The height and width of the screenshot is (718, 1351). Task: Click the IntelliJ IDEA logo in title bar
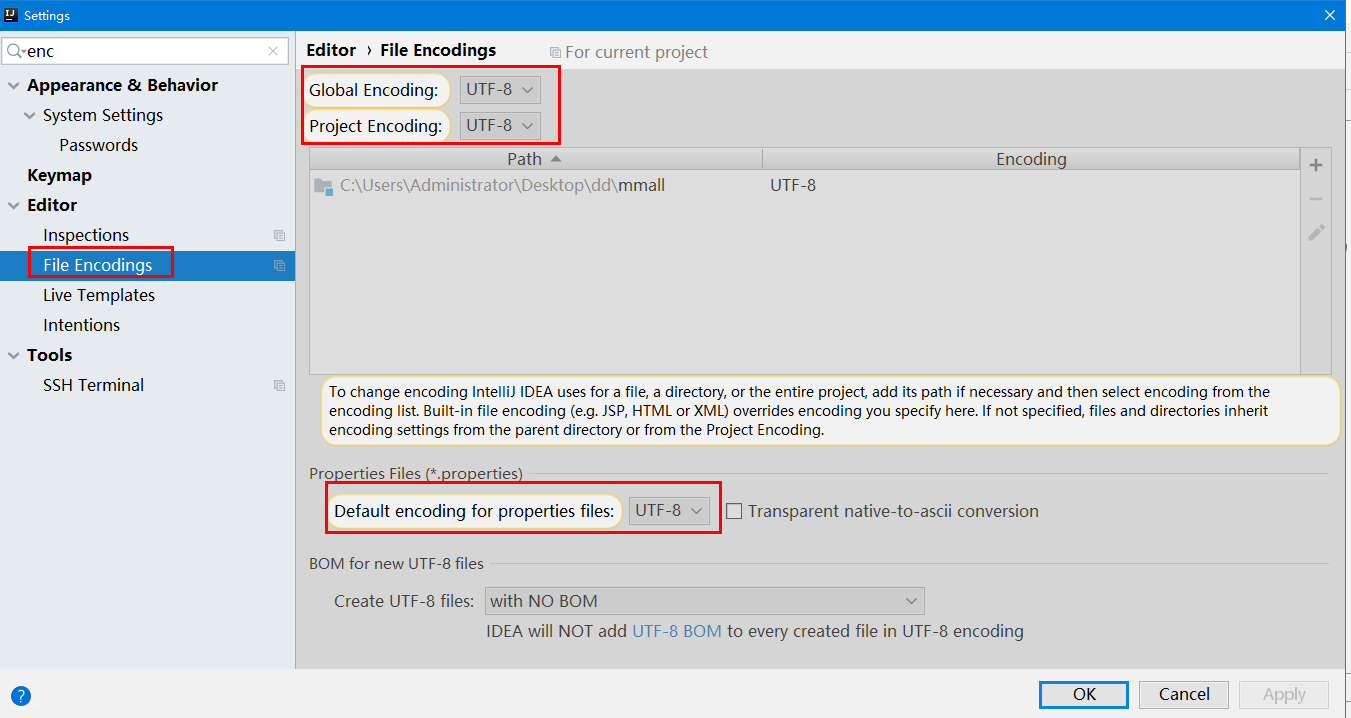[x=12, y=15]
